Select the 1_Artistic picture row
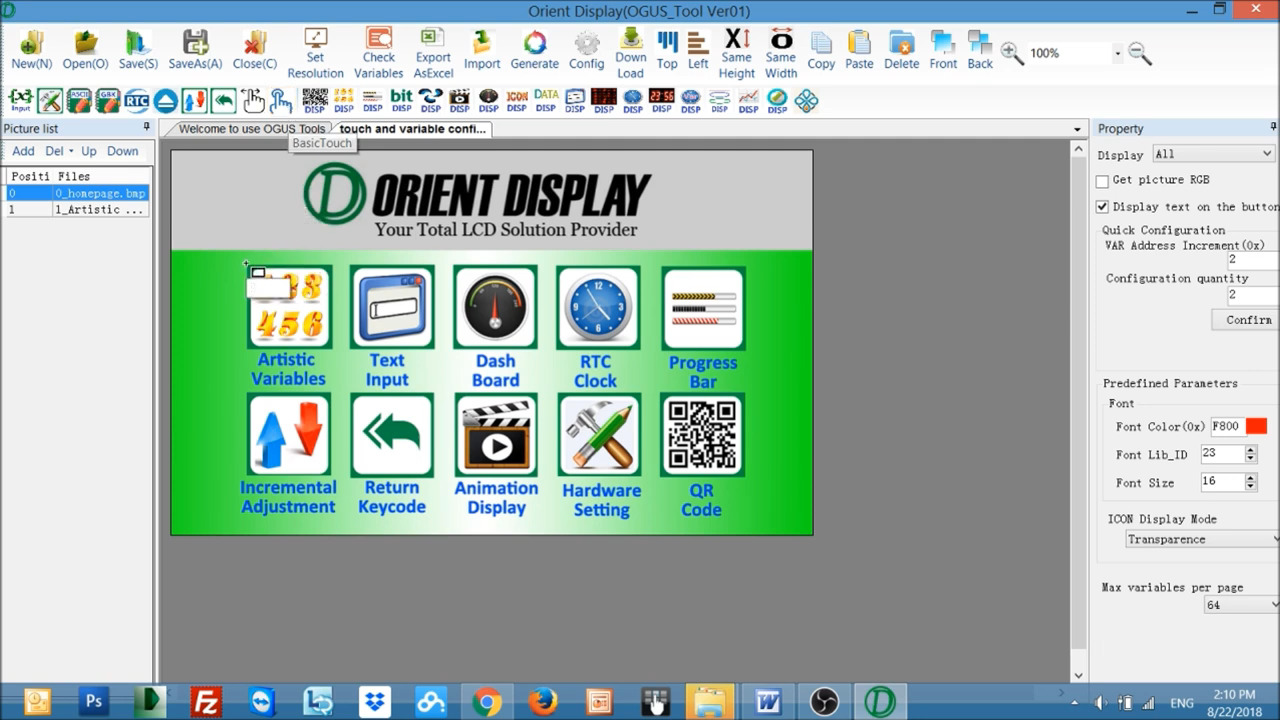 pos(77,209)
